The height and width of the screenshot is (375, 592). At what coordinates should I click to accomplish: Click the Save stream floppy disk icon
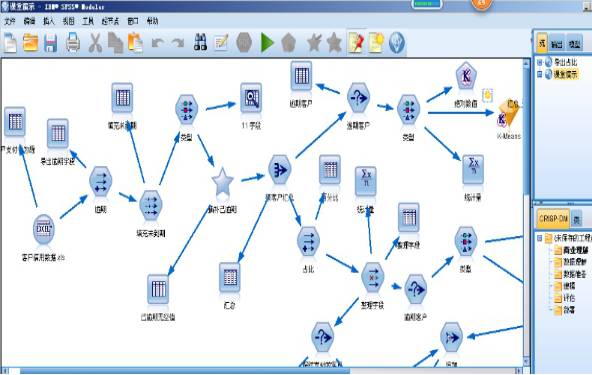[x=51, y=43]
